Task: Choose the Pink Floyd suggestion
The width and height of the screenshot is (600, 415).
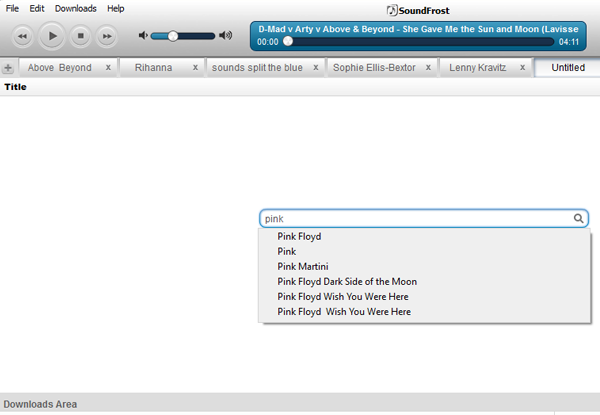Action: pyautogui.click(x=424, y=236)
